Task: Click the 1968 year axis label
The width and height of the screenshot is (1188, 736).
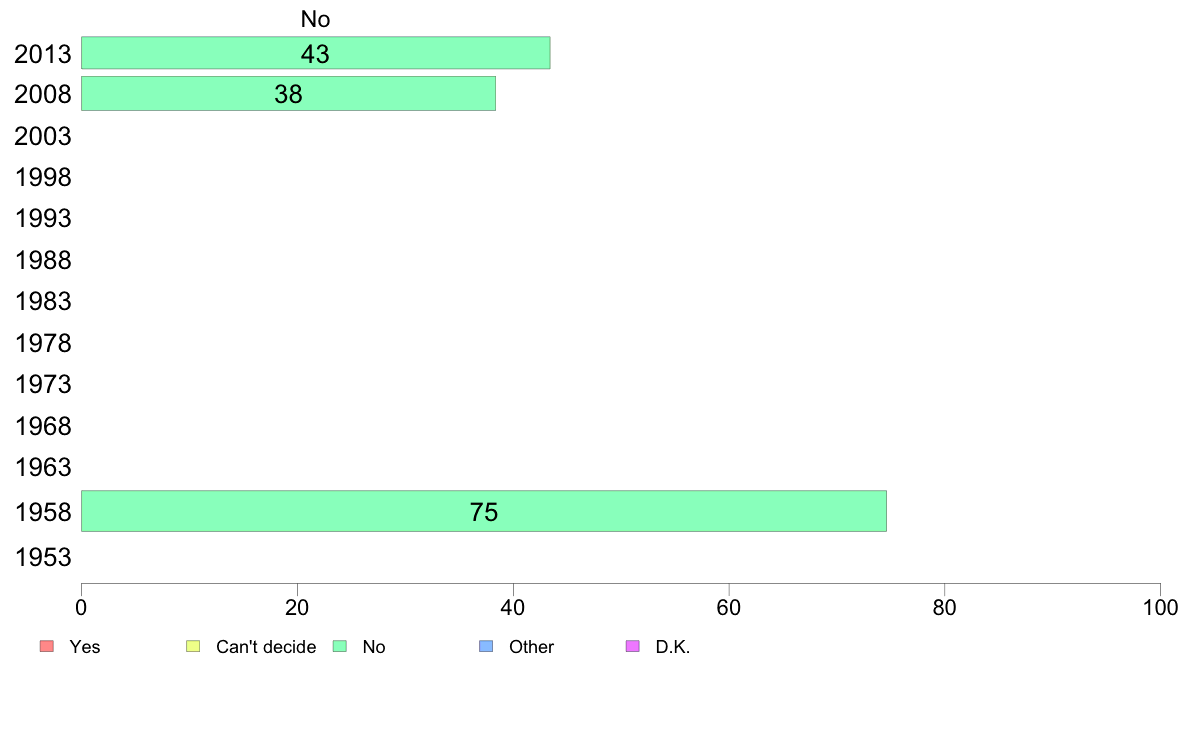Action: point(43,427)
